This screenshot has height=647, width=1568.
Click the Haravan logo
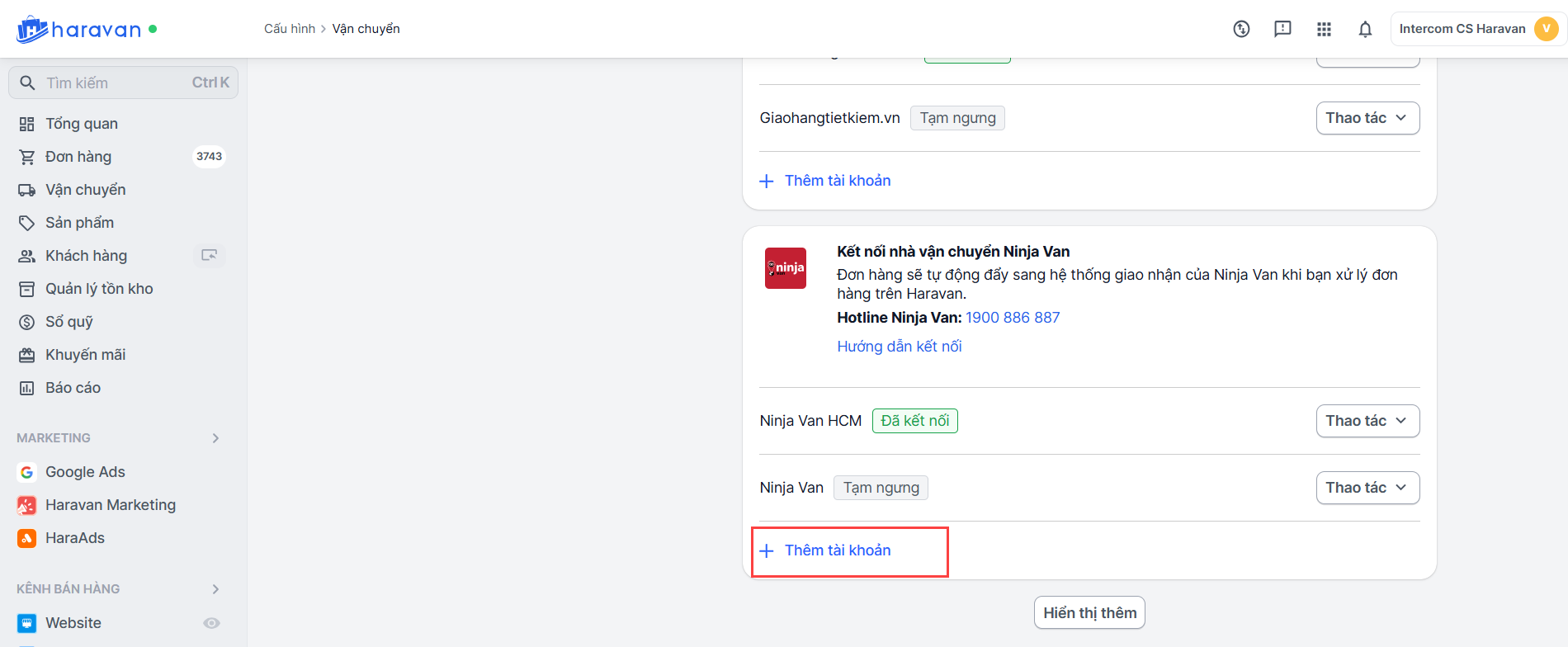click(79, 30)
